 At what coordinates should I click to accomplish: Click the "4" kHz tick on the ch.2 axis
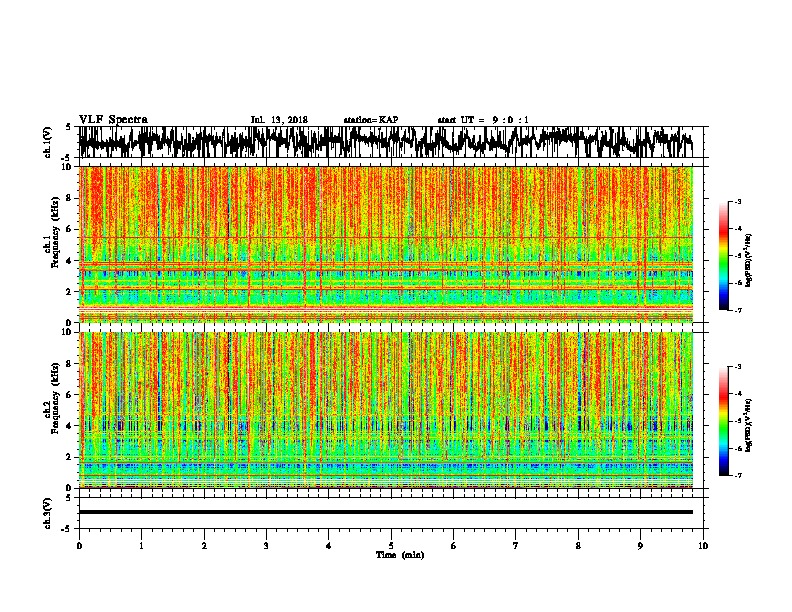tap(69, 426)
